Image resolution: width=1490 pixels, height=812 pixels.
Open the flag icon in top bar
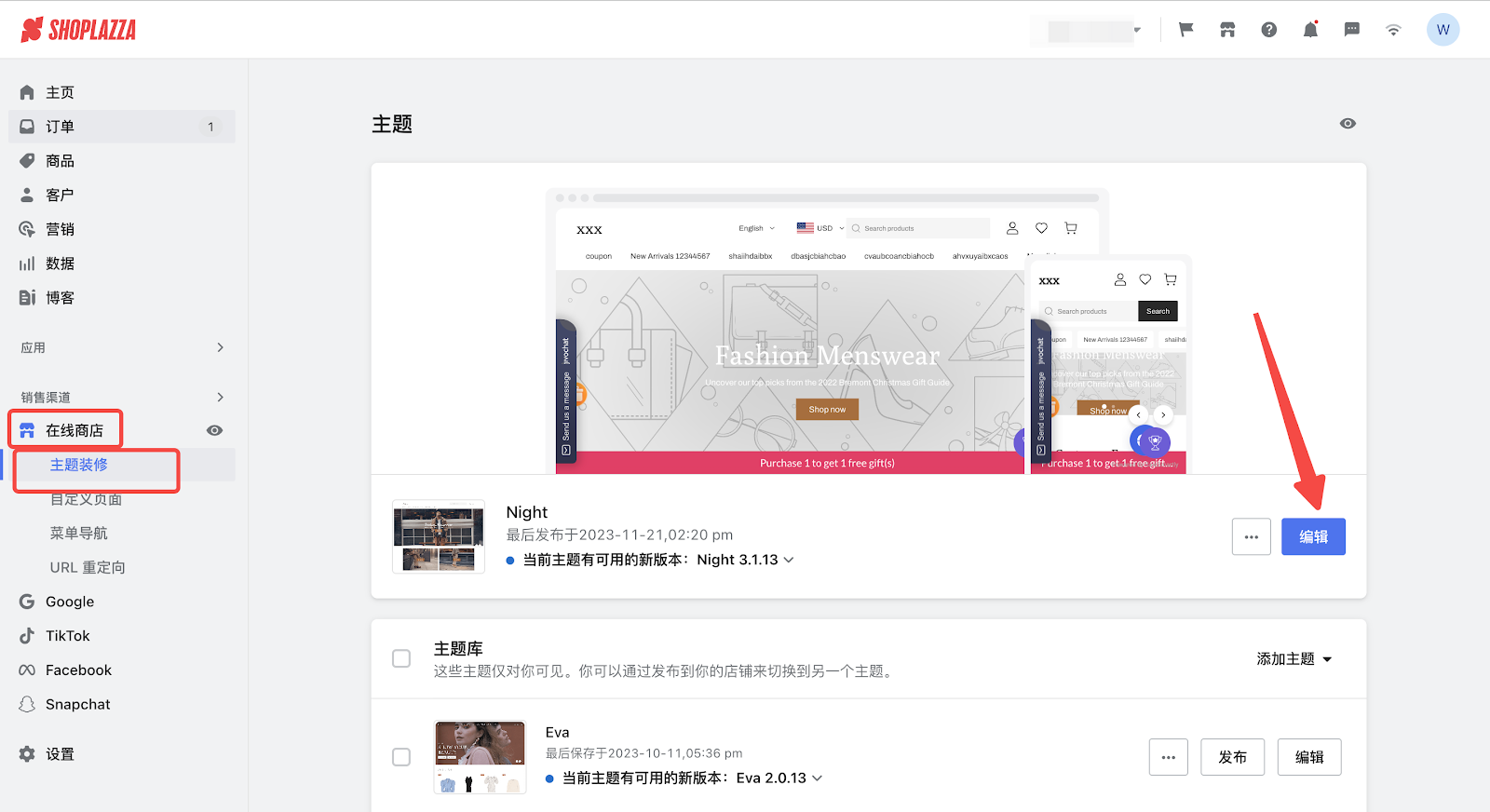pyautogui.click(x=1185, y=30)
